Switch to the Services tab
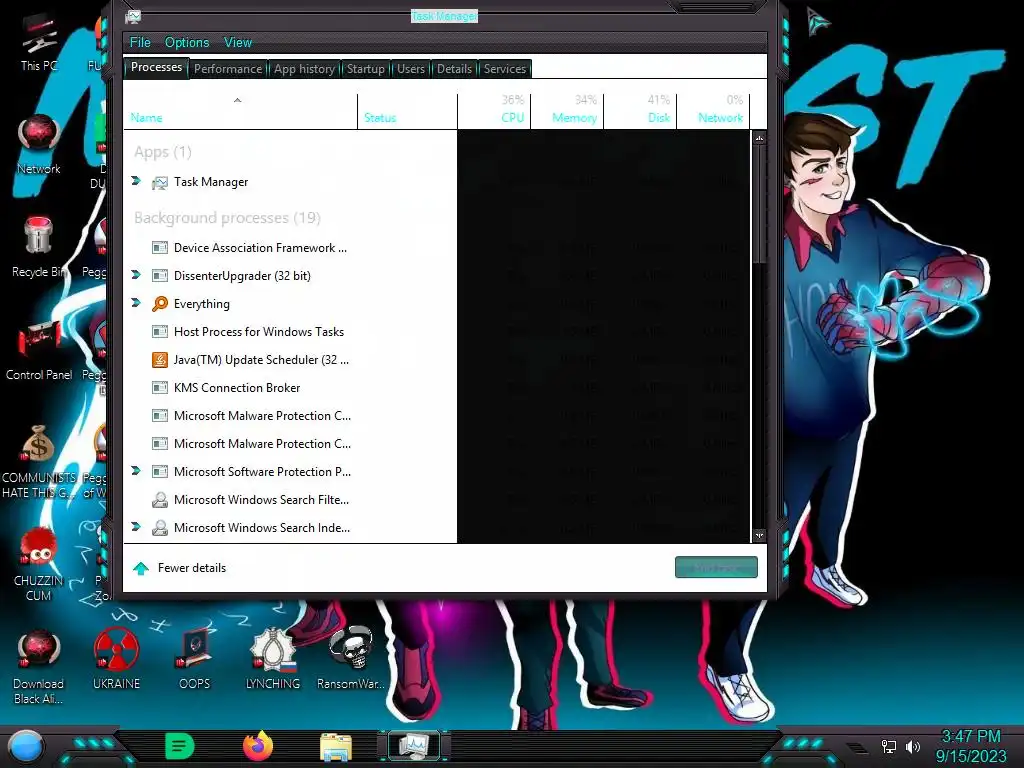1024x768 pixels. 505,69
